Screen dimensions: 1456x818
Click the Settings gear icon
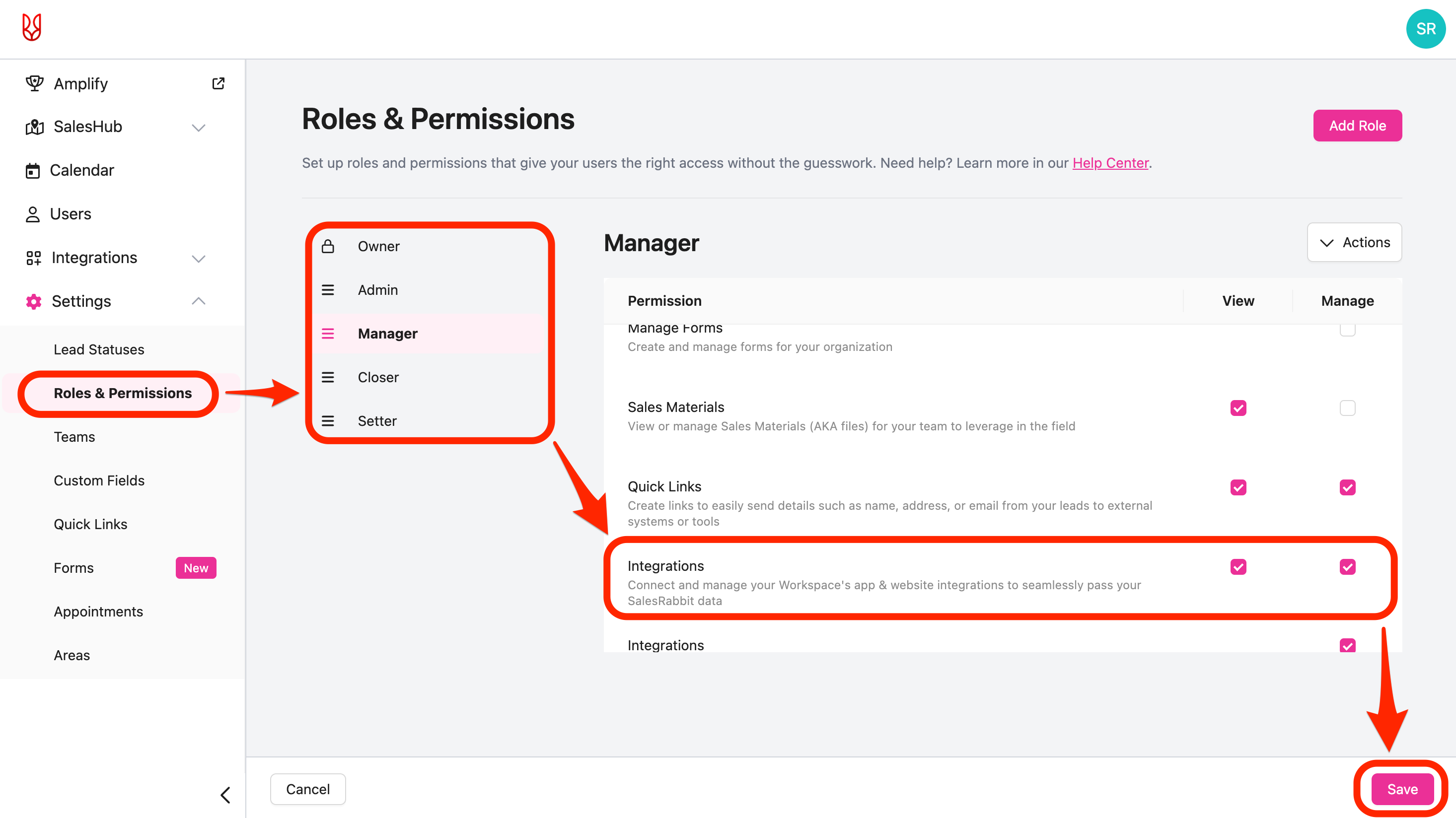click(33, 301)
